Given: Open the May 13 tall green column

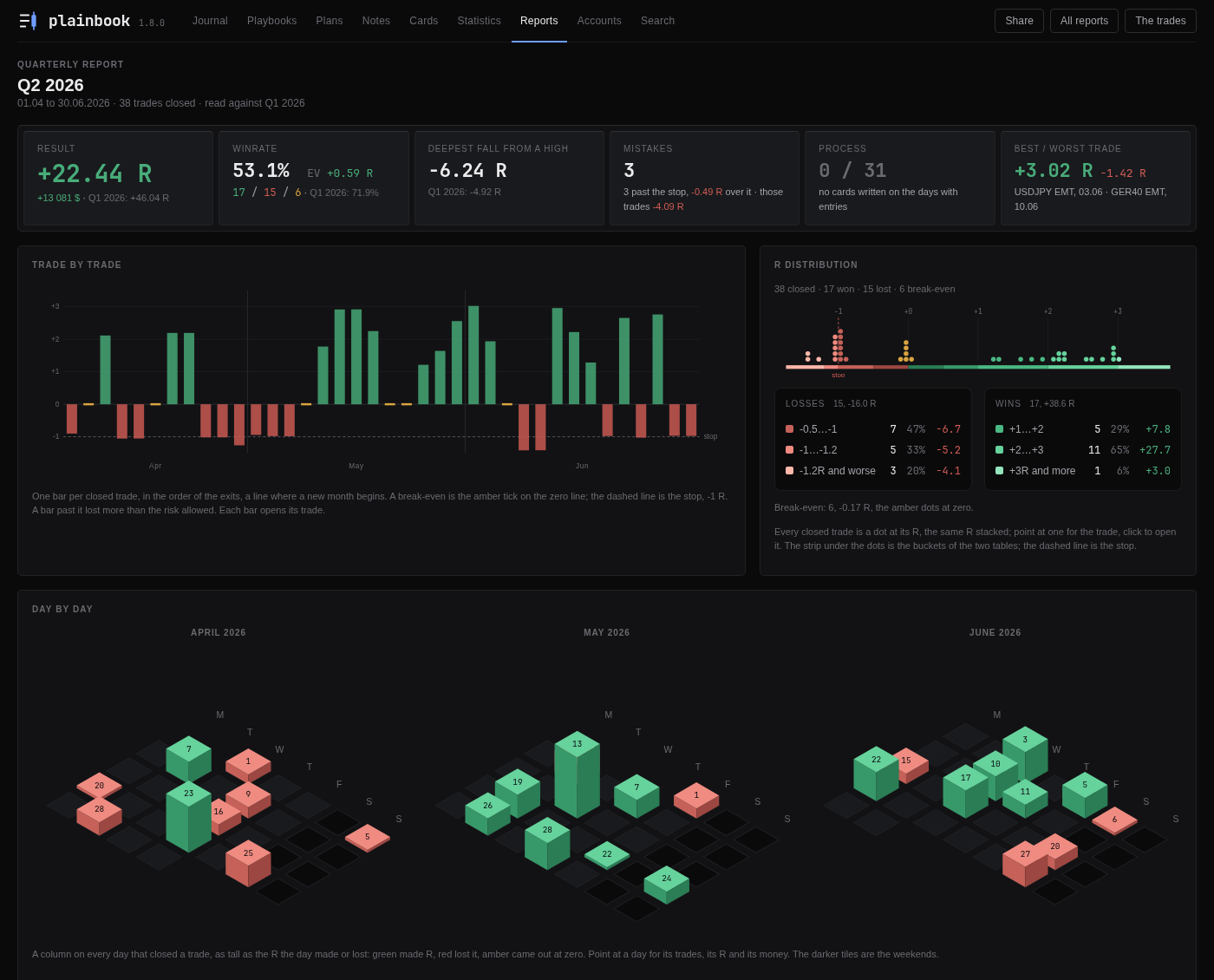Looking at the screenshot, I should (578, 774).
